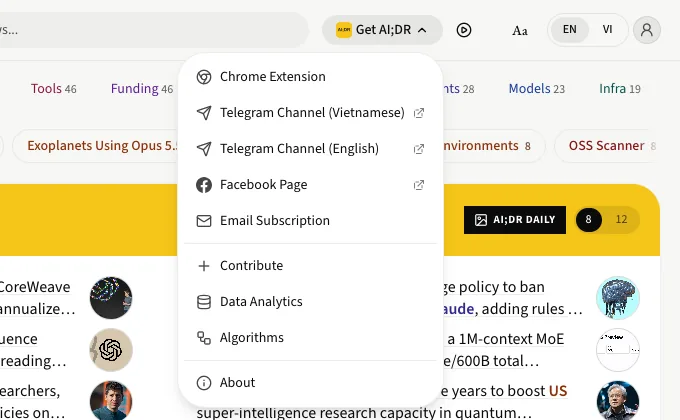Click the plus icon beside Contribute
The width and height of the screenshot is (680, 420).
pos(204,266)
